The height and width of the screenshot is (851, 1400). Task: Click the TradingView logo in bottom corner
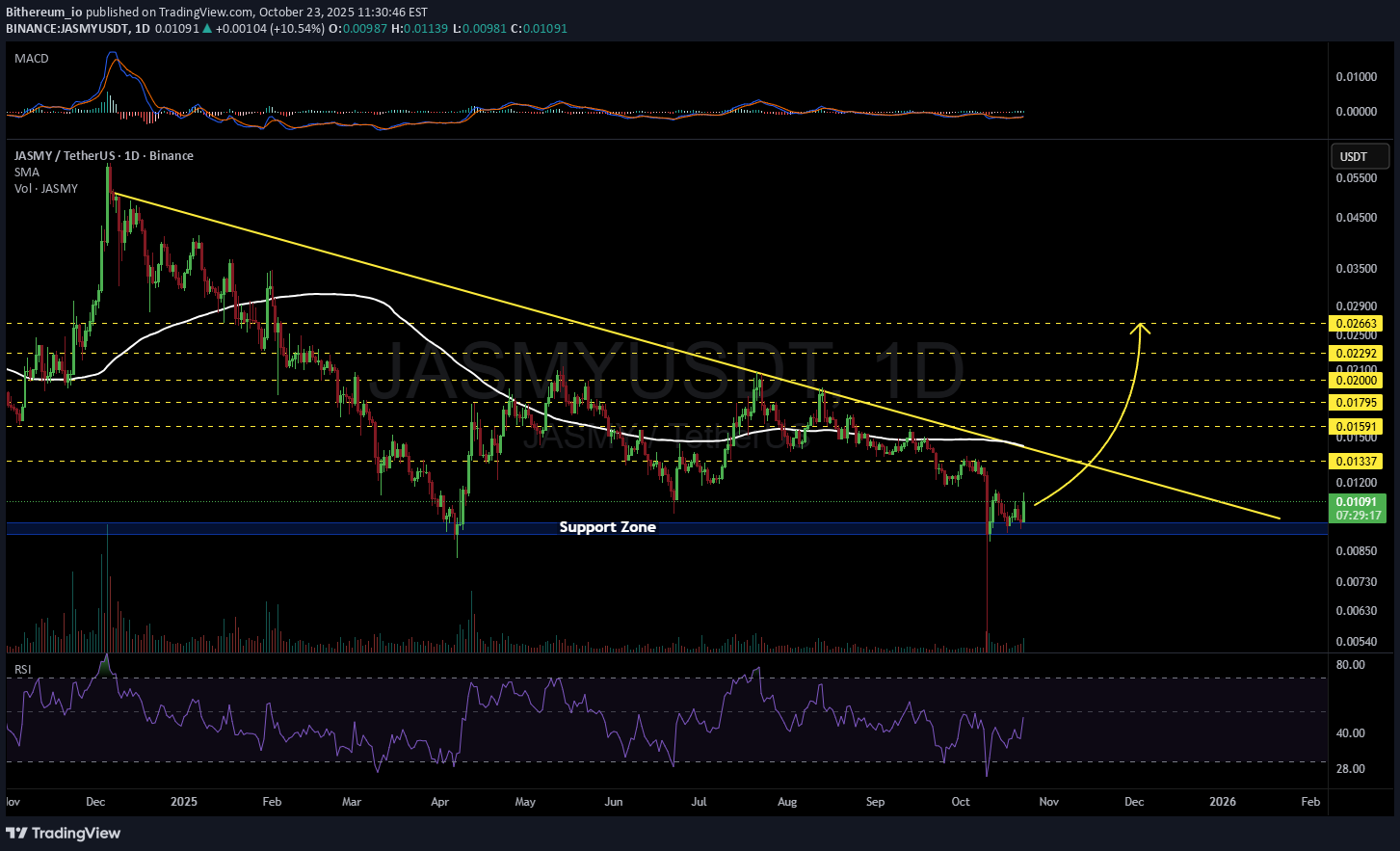[64, 833]
